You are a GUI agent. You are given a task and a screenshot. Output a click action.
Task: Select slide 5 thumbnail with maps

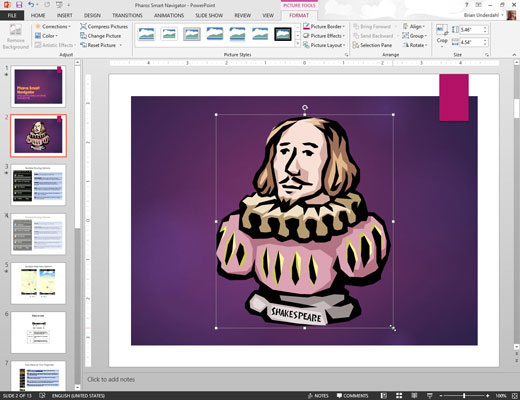click(x=38, y=283)
